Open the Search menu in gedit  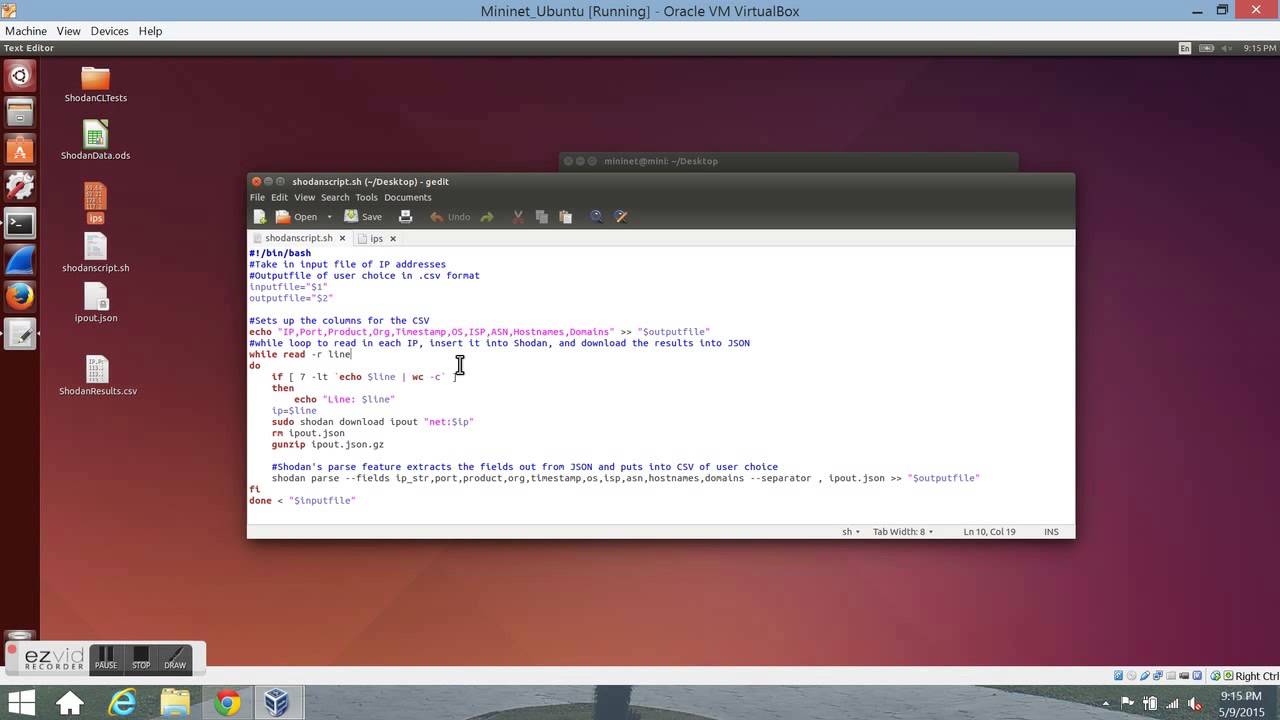pyautogui.click(x=335, y=197)
